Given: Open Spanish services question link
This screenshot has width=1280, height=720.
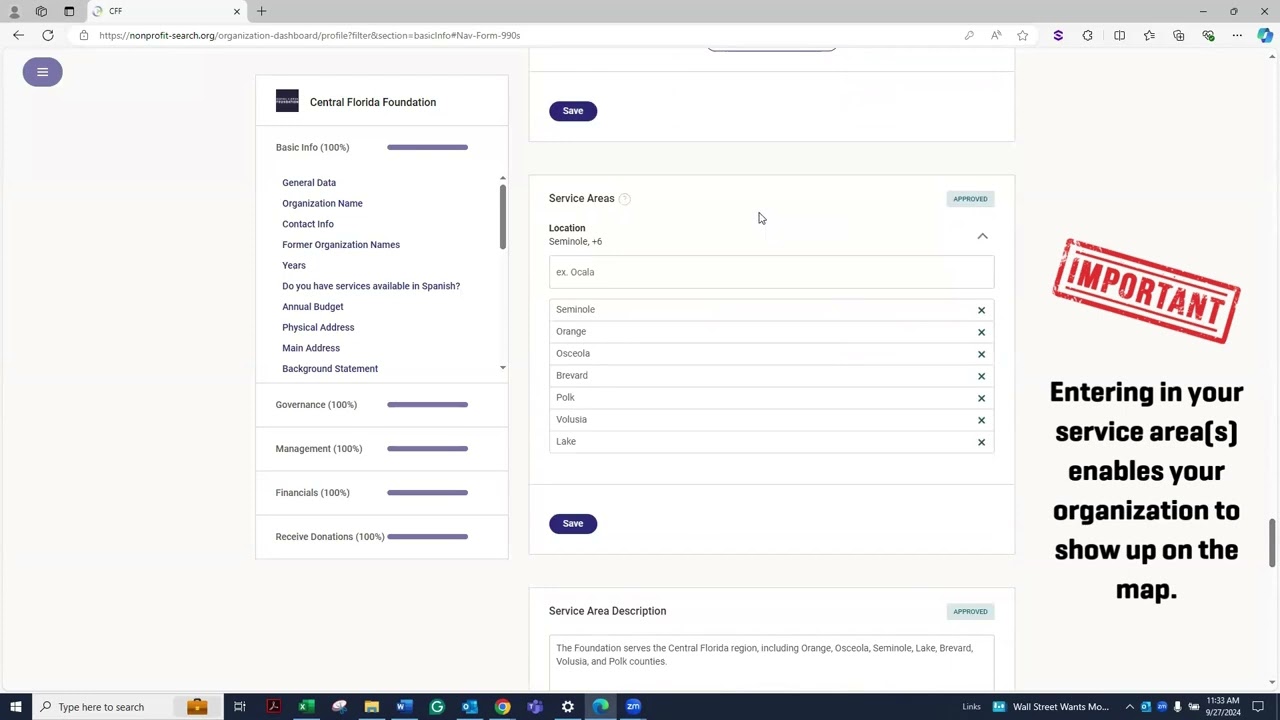Looking at the screenshot, I should [x=371, y=286].
